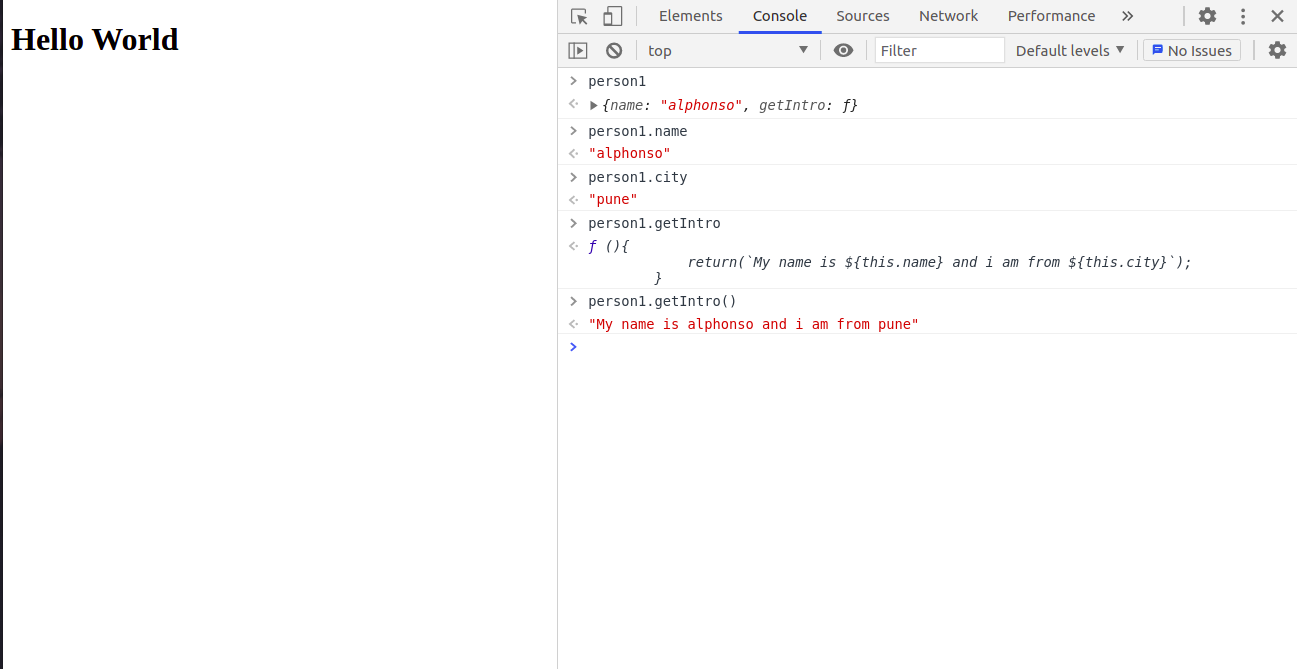Open the top JavaScript context dropdown
1297x669 pixels.
tap(727, 50)
